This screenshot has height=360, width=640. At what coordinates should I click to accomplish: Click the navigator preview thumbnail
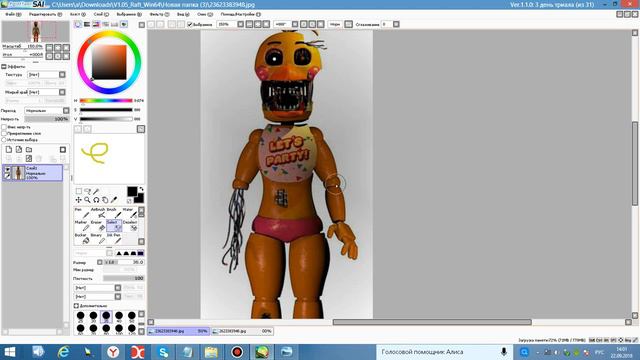coord(36,31)
